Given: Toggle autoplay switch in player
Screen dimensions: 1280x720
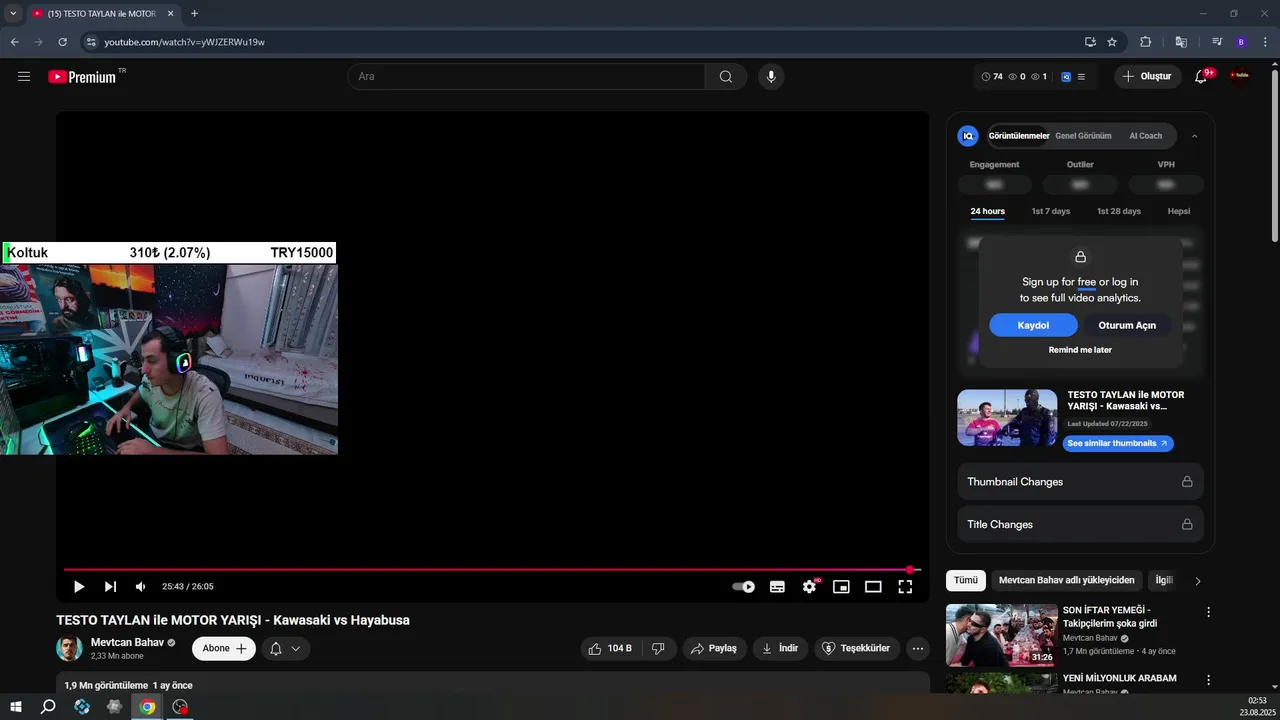Looking at the screenshot, I should tap(743, 587).
